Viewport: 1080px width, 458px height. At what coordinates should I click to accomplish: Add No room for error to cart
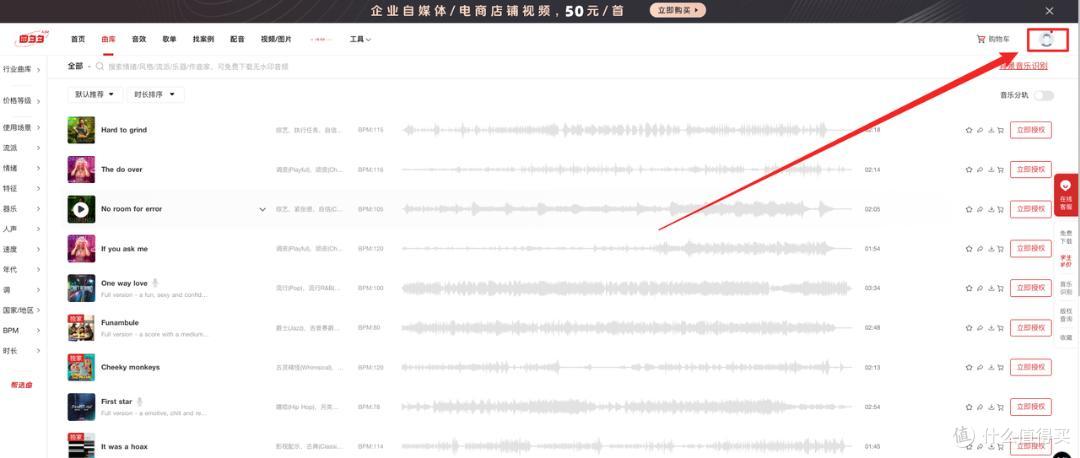tap(1000, 209)
